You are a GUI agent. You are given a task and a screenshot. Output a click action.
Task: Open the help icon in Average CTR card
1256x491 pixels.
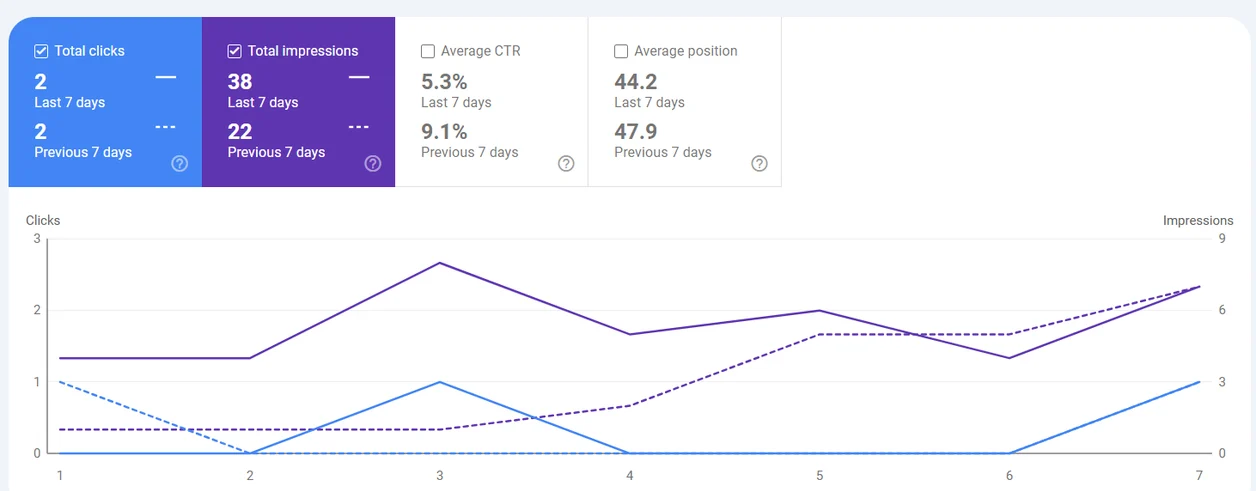coord(566,164)
